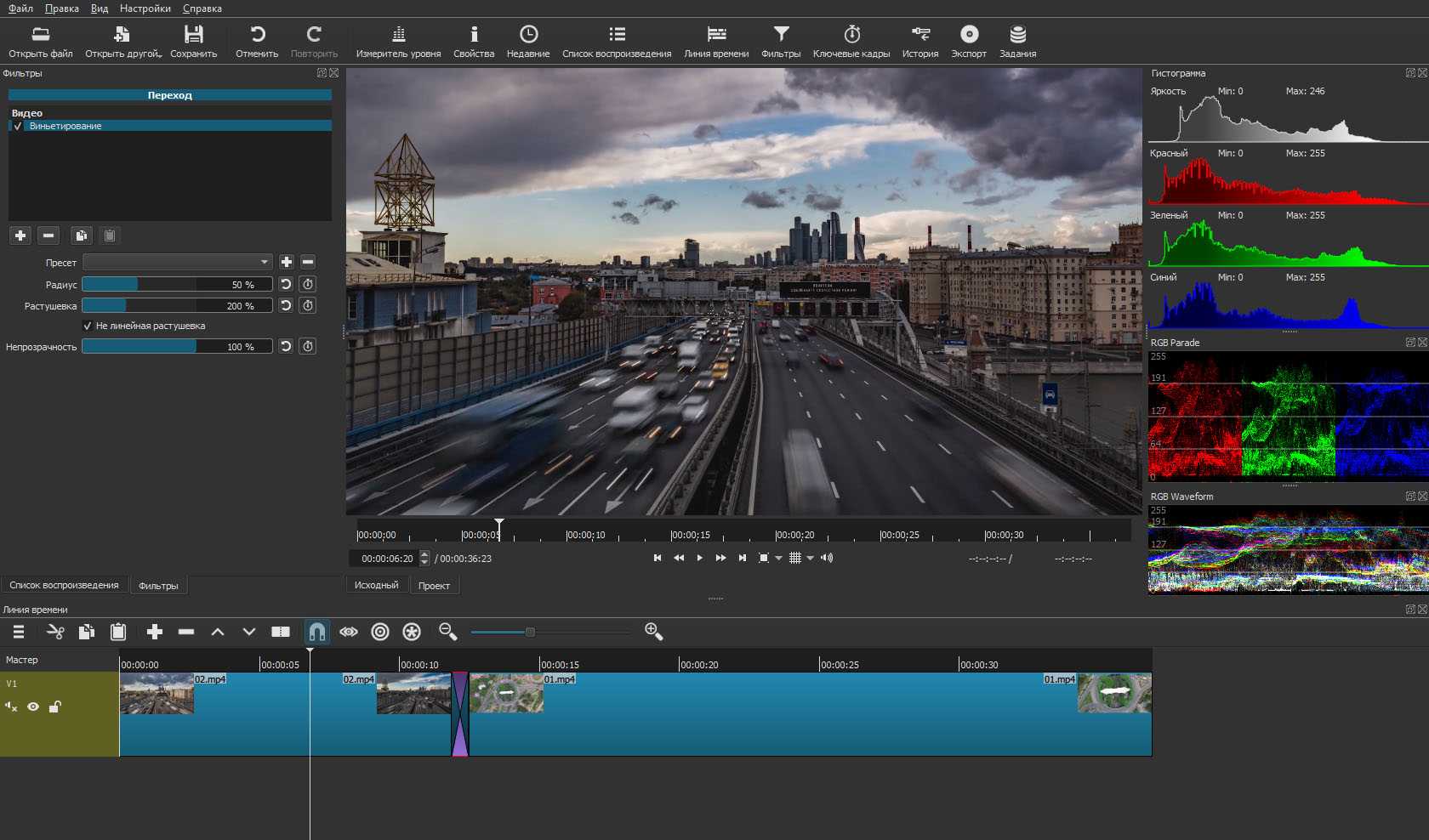This screenshot has width=1429, height=840.
Task: Open Фильтры toolbar icon
Action: point(781,34)
